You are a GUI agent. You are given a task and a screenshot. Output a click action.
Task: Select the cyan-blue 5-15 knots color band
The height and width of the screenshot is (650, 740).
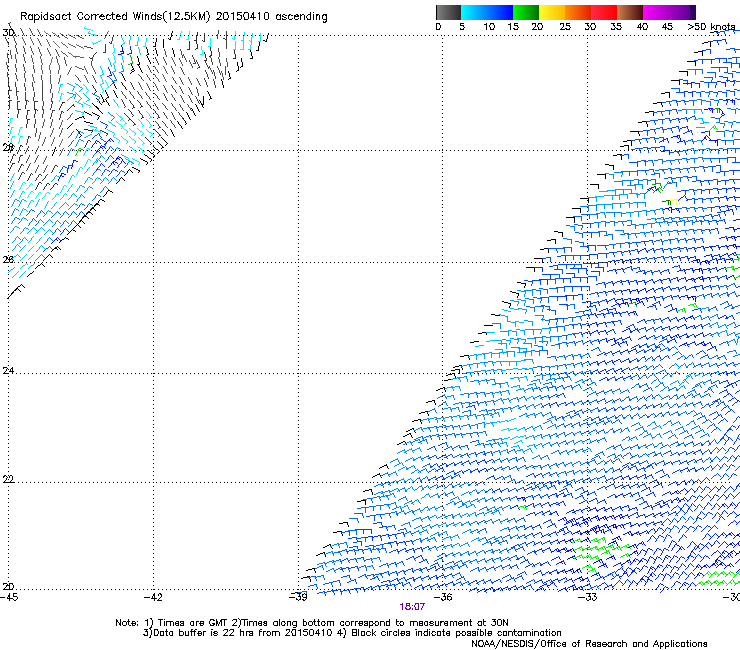[487, 12]
